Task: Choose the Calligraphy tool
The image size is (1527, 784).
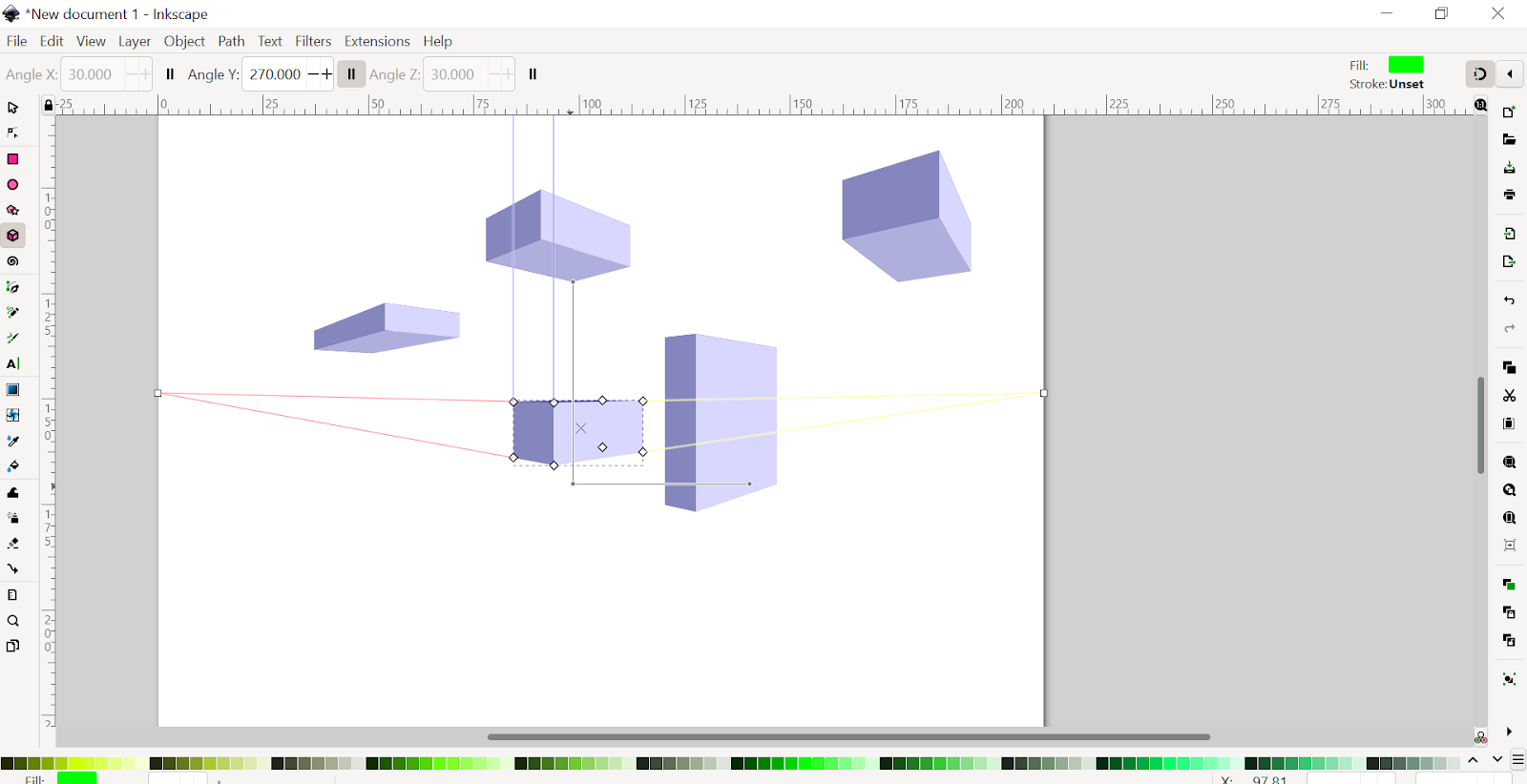Action: click(13, 339)
